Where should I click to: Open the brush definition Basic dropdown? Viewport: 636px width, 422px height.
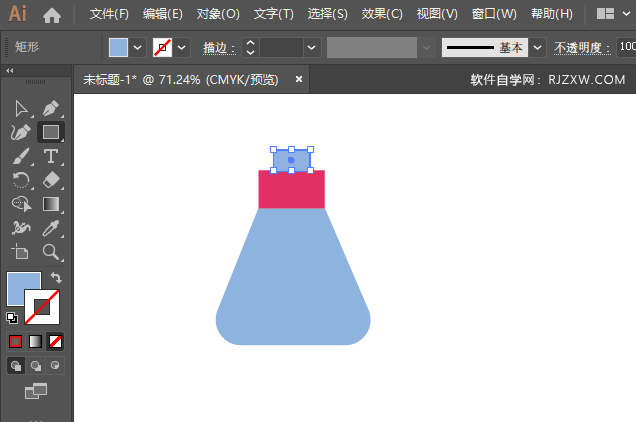click(x=537, y=48)
